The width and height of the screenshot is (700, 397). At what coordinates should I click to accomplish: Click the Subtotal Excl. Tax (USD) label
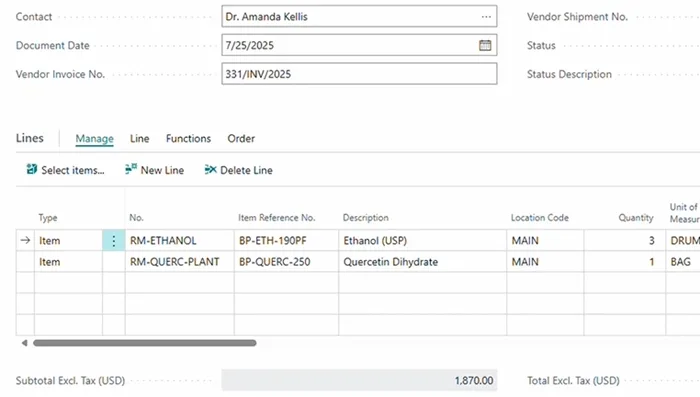coord(70,380)
